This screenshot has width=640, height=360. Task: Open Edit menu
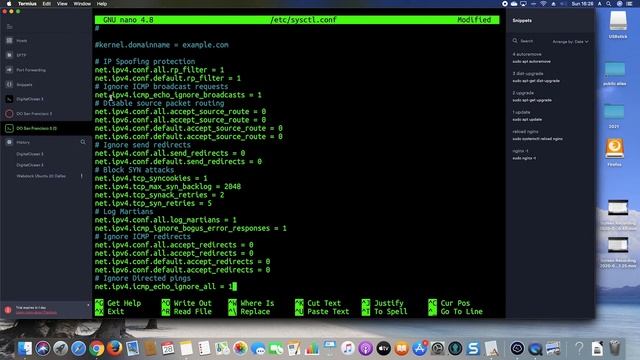pyautogui.click(x=47, y=4)
